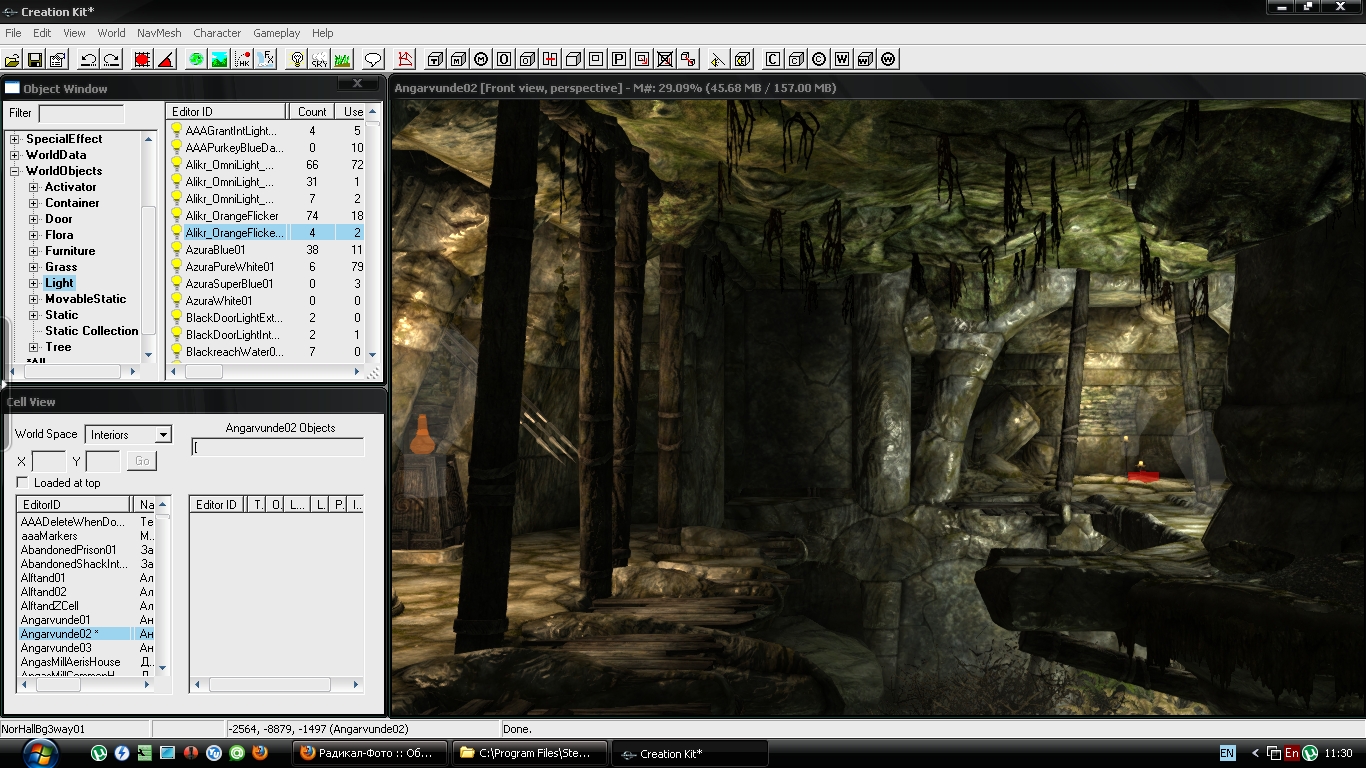Screen dimensions: 1366x768
Task: Click the boxed W toolbar icon
Action: point(842,59)
